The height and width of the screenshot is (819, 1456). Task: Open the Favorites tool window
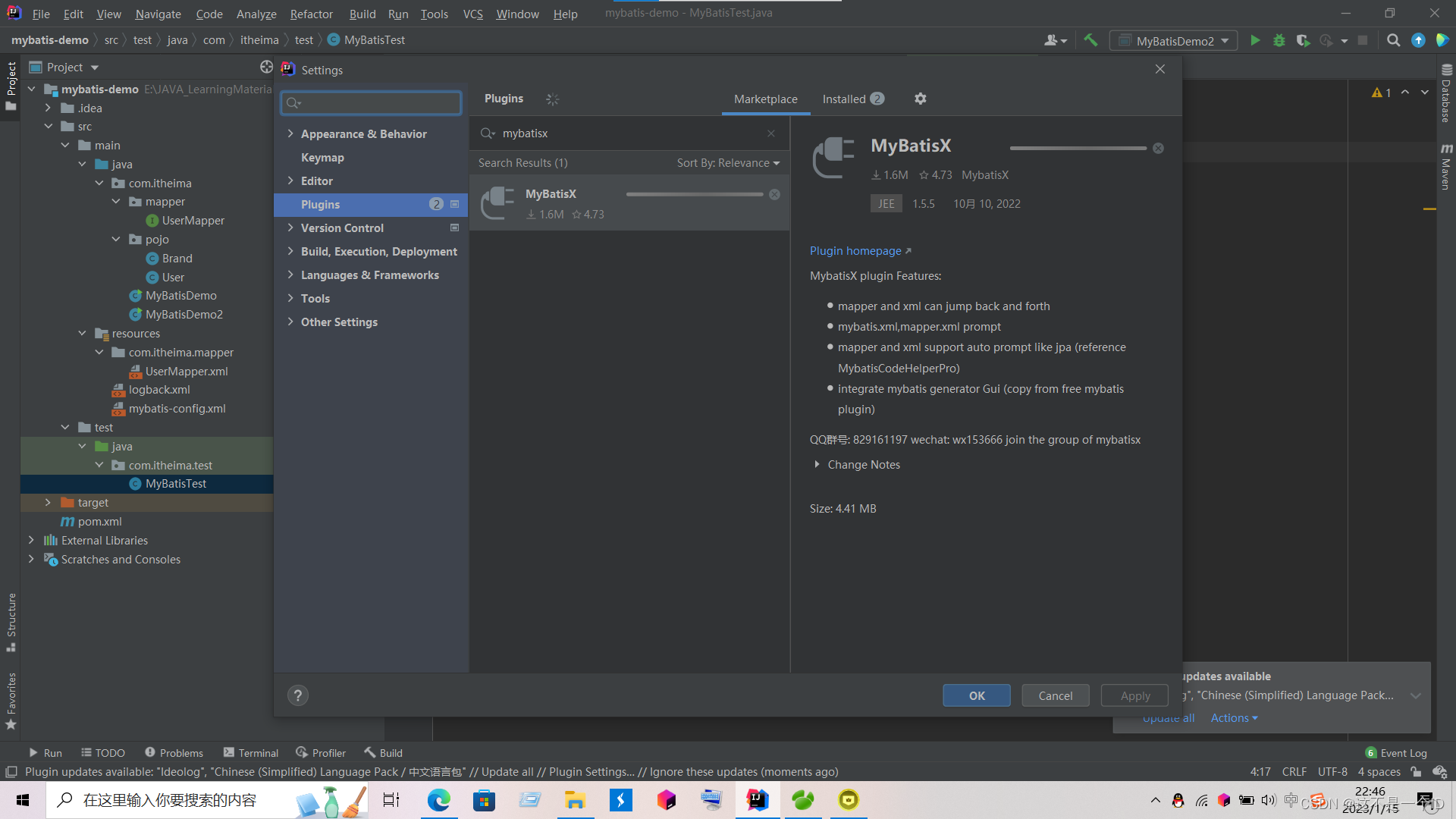coord(11,701)
